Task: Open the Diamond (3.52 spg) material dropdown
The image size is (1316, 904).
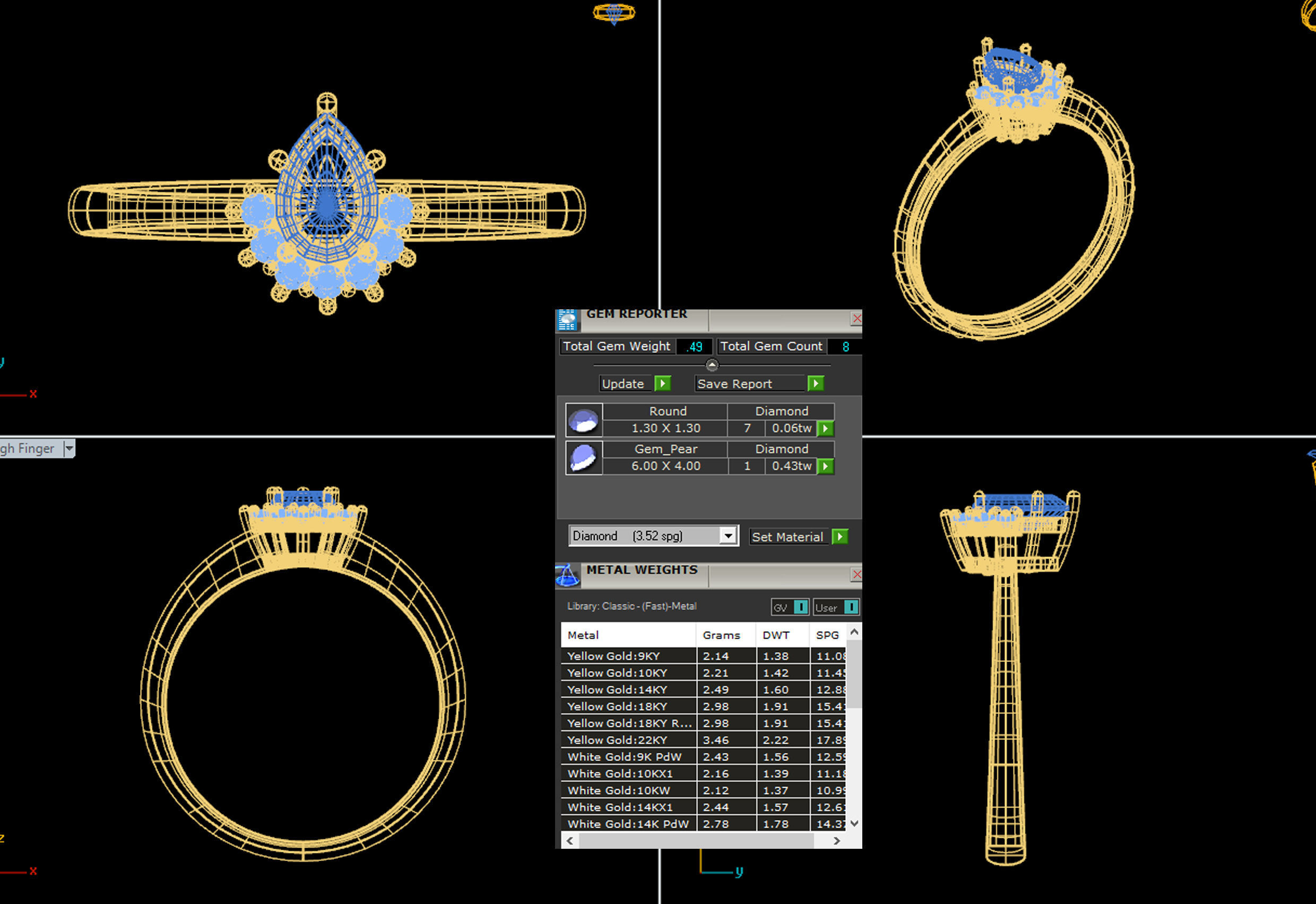Action: click(x=728, y=536)
